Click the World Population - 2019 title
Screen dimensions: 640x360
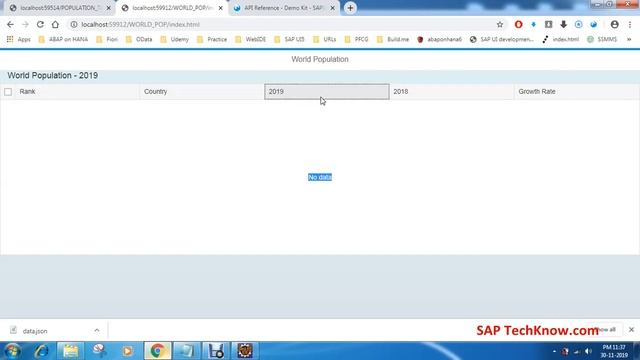[53, 76]
